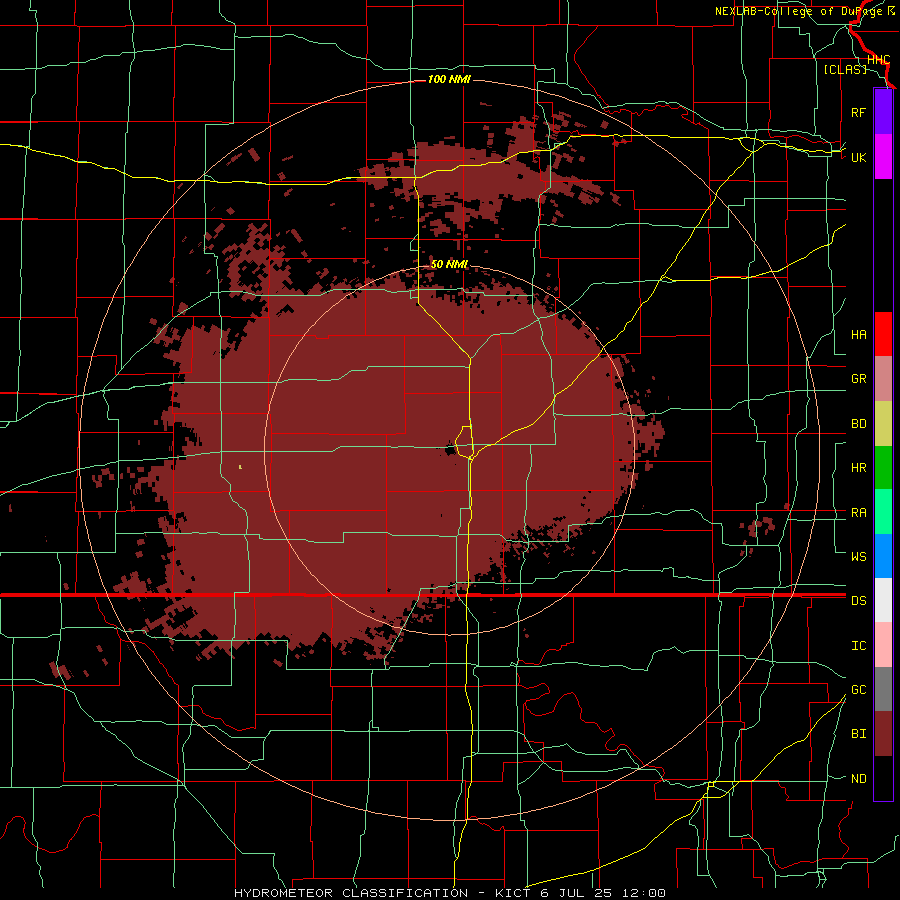Click the HA red legend color block
The image size is (900, 900).
tap(883, 334)
